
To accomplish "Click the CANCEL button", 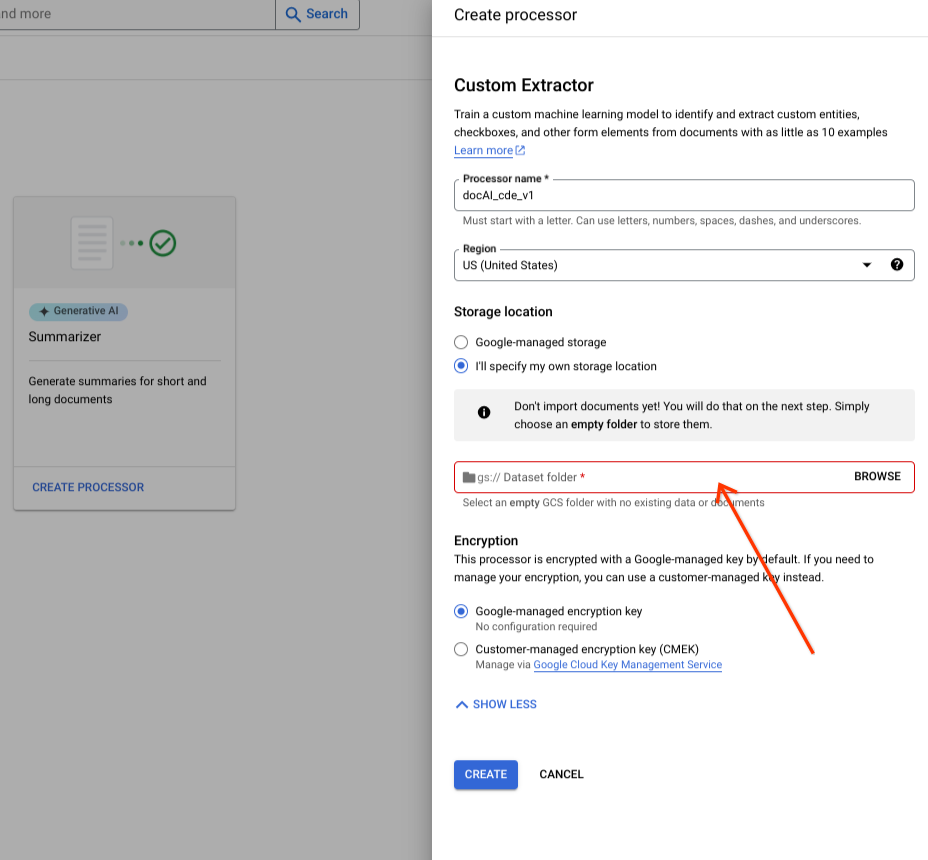I will point(561,774).
